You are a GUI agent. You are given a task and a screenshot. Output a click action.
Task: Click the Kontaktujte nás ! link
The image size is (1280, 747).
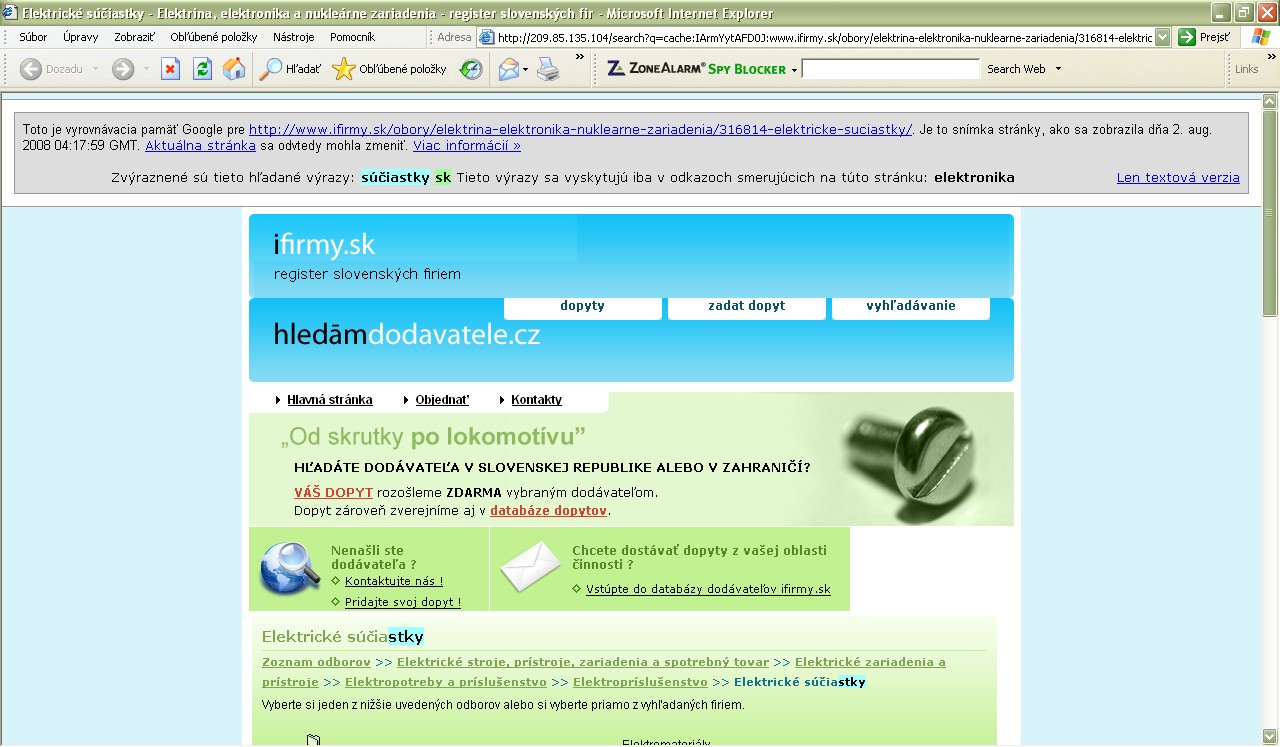pyautogui.click(x=393, y=581)
